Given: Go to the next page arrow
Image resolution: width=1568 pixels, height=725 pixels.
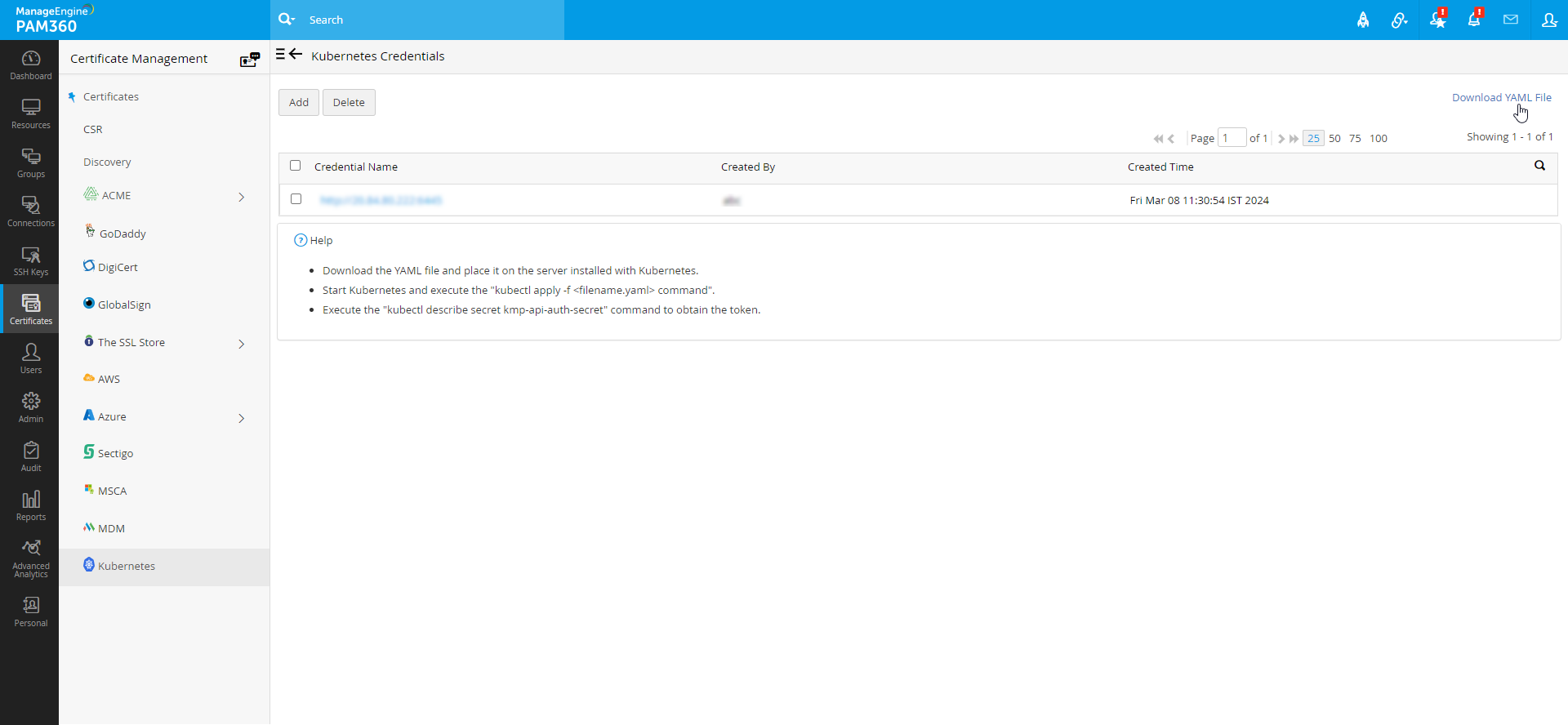Looking at the screenshot, I should click(1281, 139).
